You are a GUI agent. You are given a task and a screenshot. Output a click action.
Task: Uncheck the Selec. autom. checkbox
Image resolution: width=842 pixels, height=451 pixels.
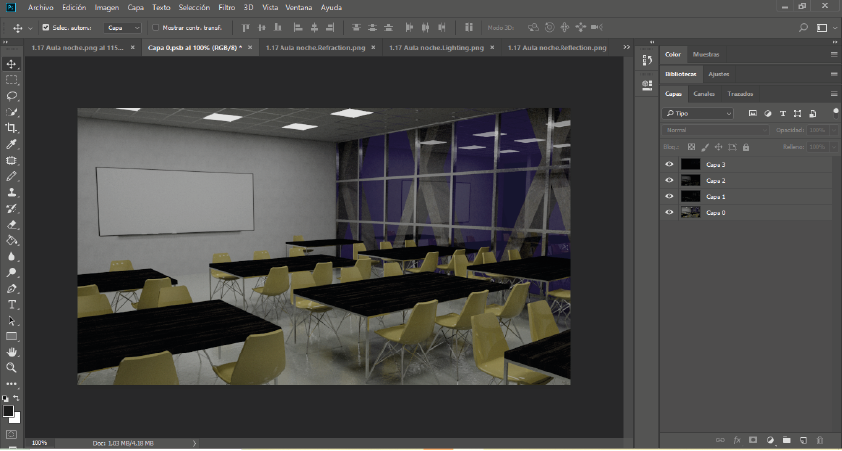coord(46,27)
